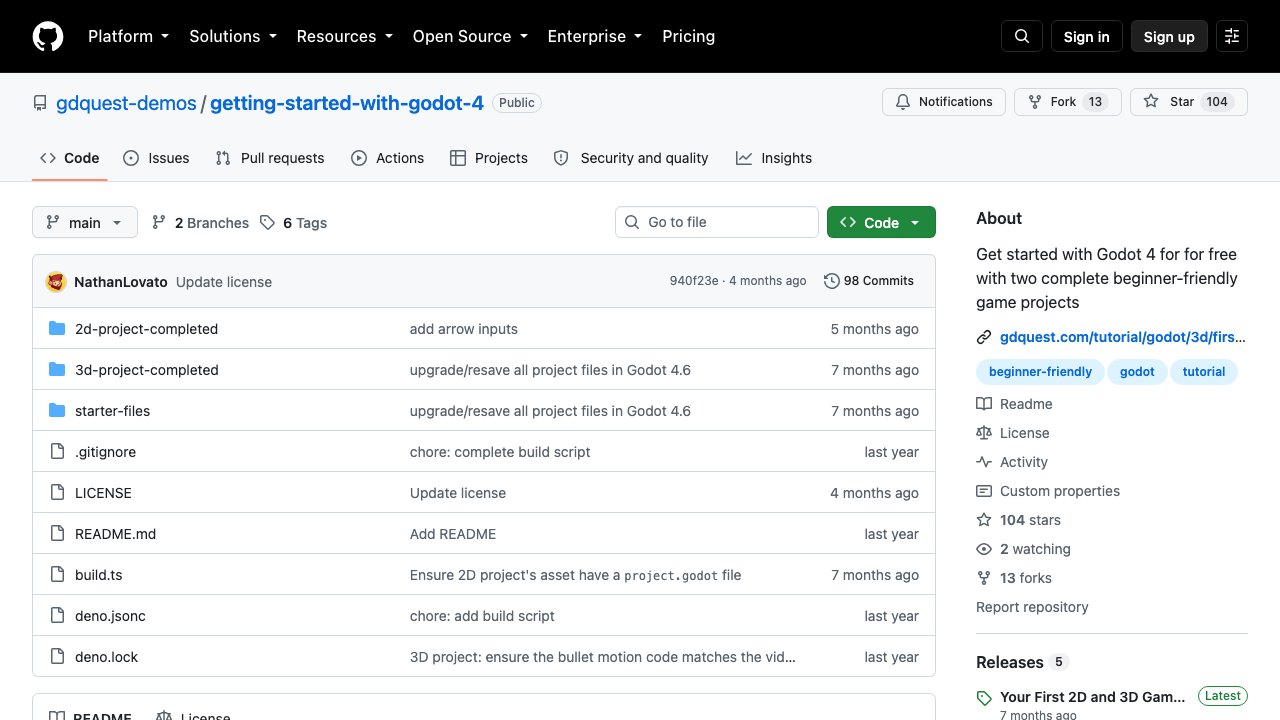Open the "chore: complete build script" commit message
This screenshot has width=1280, height=720.
click(500, 452)
